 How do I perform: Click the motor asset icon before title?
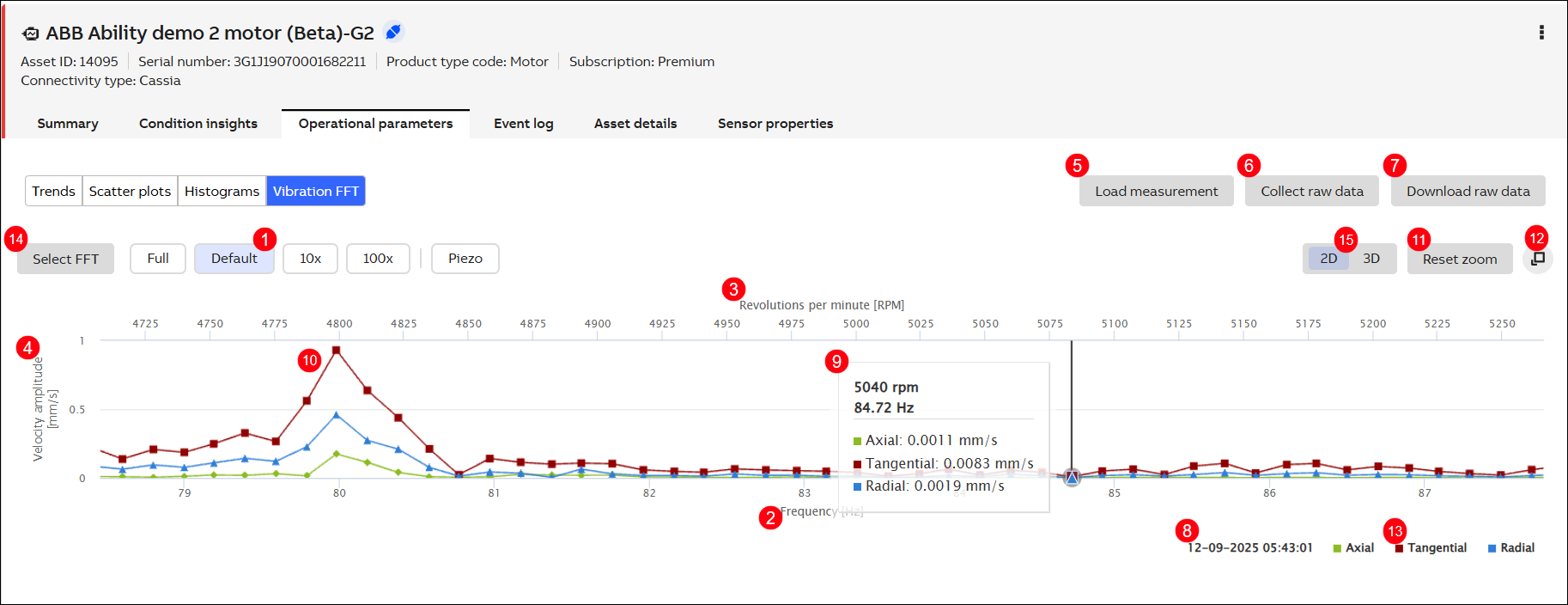pos(31,34)
